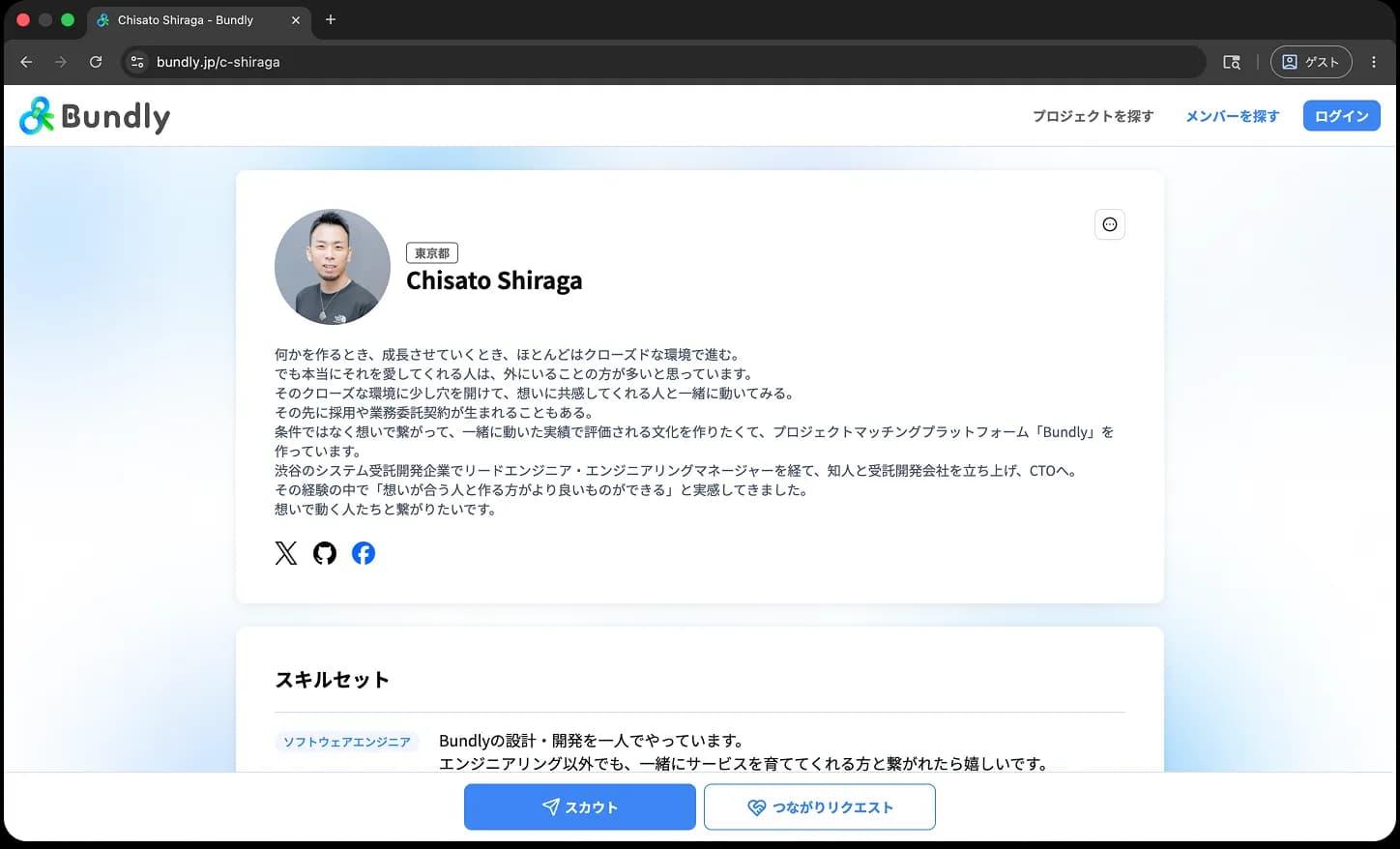
Task: Click the メンバーを探す nav link
Action: coord(1233,116)
